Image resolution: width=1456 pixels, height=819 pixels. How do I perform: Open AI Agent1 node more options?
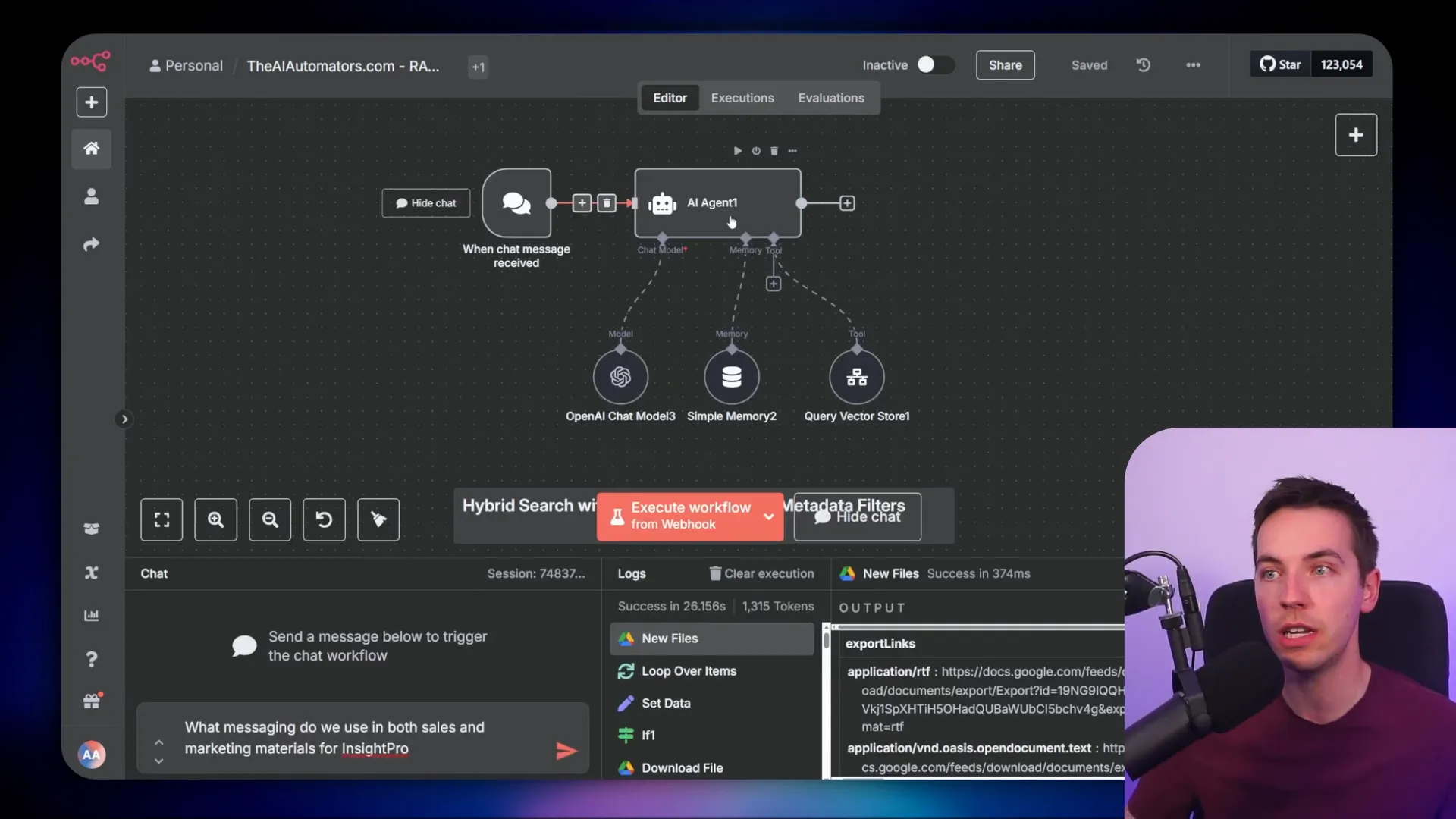coord(792,151)
